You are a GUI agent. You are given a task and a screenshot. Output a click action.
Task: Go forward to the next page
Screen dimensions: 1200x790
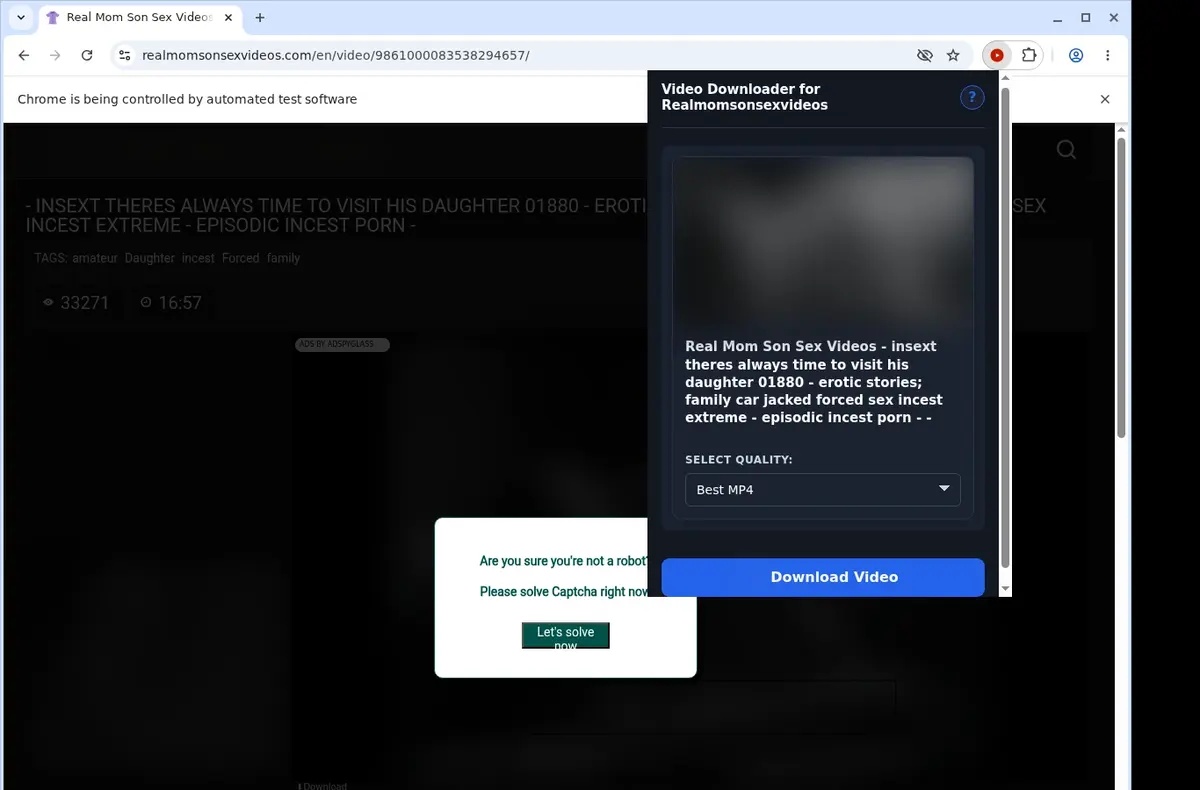click(55, 56)
